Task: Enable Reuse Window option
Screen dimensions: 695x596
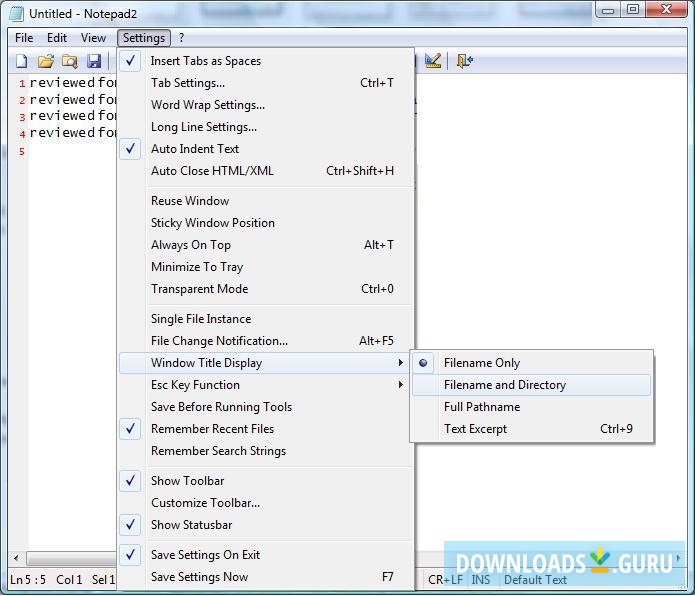Action: click(266, 201)
